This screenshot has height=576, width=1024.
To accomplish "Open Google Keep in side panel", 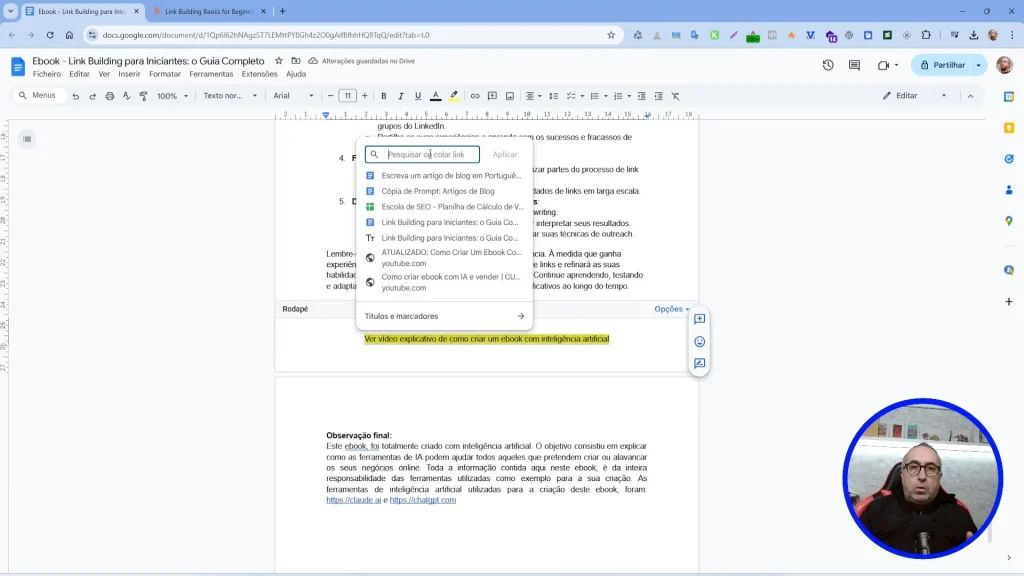I will [x=1009, y=128].
